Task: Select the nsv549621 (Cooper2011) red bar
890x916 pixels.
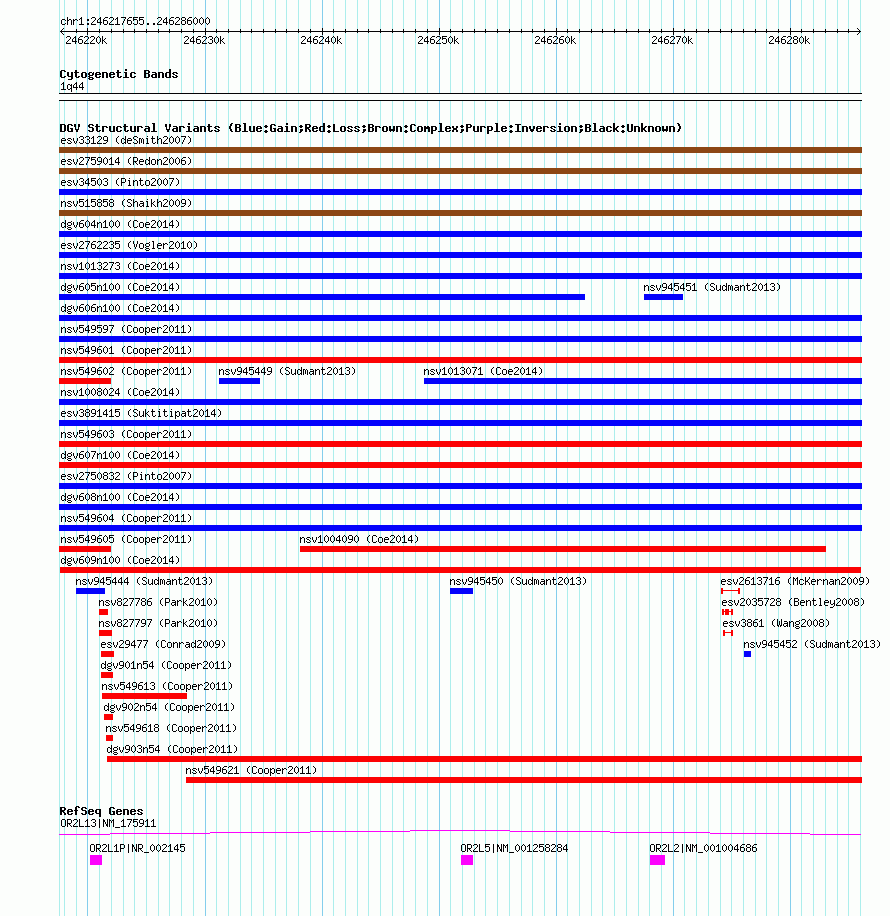Action: [524, 781]
